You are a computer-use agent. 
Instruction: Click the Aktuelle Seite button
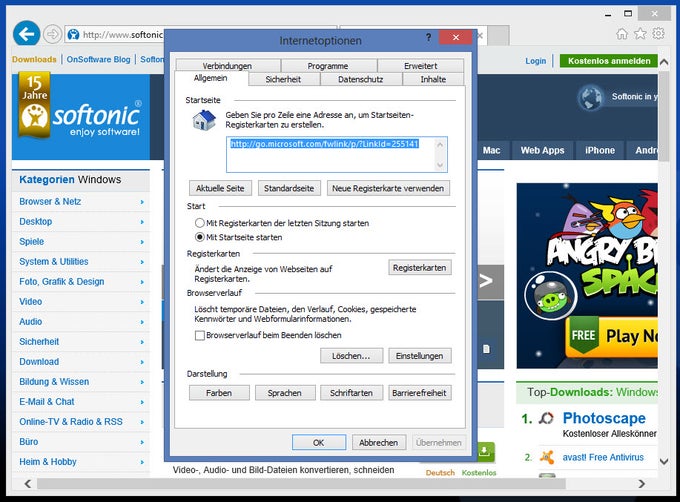click(x=220, y=189)
